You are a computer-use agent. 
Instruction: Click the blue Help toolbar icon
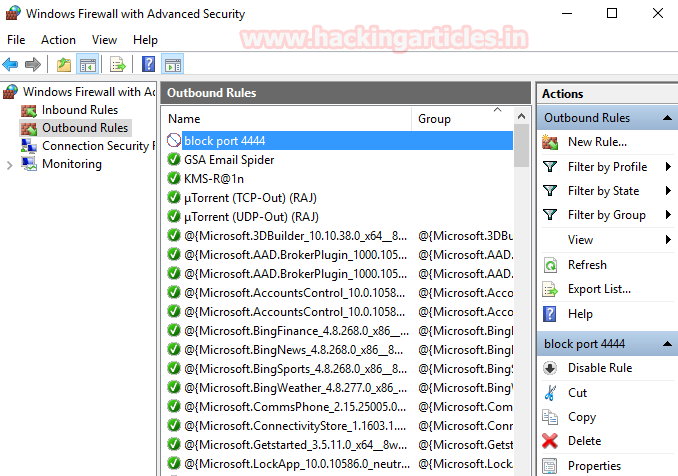[148, 65]
